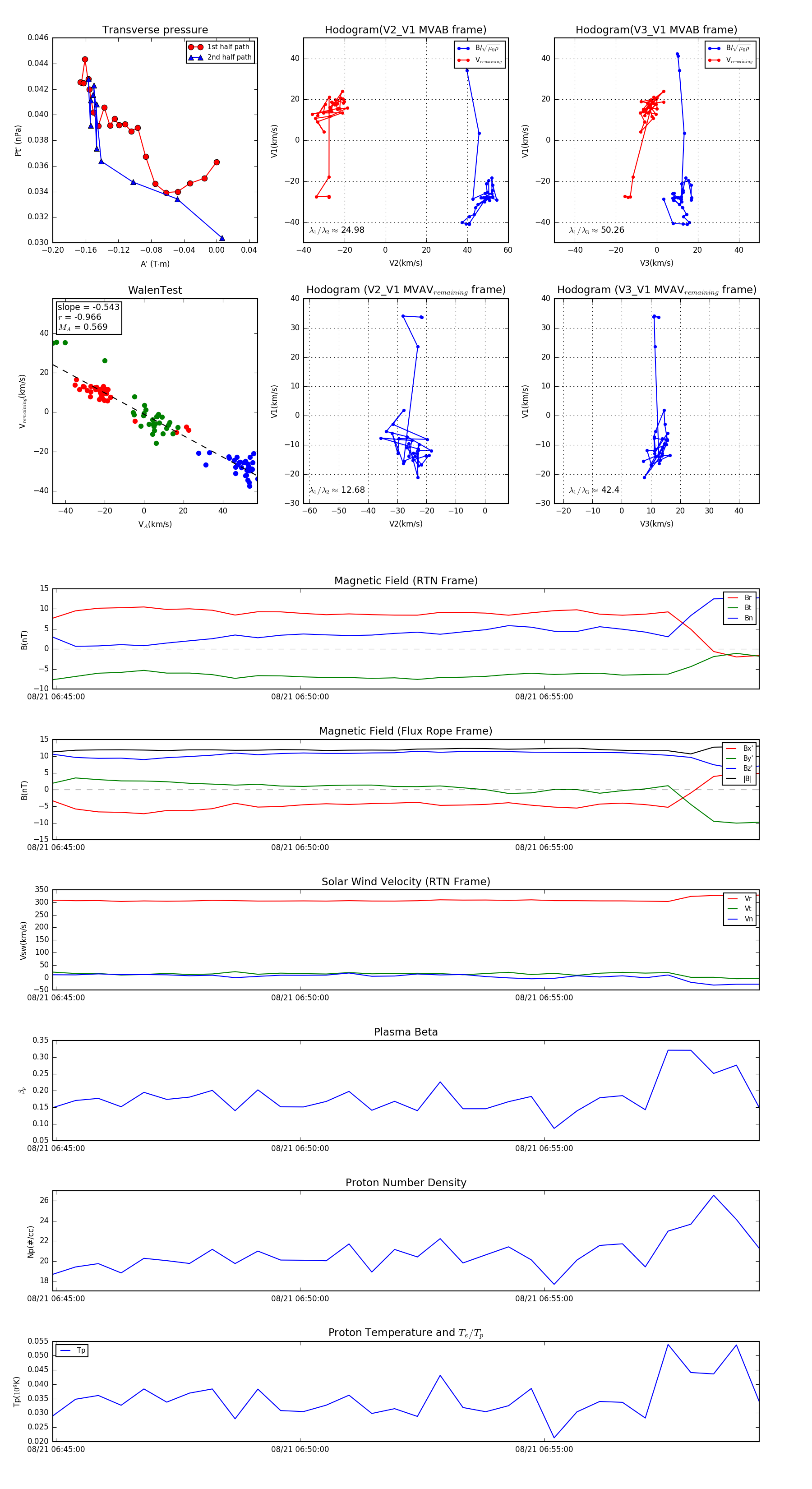Click the λ1/λ2 ≈ 24.98 annotation
Viewport: 812px width, 1489px height.
coord(337,230)
